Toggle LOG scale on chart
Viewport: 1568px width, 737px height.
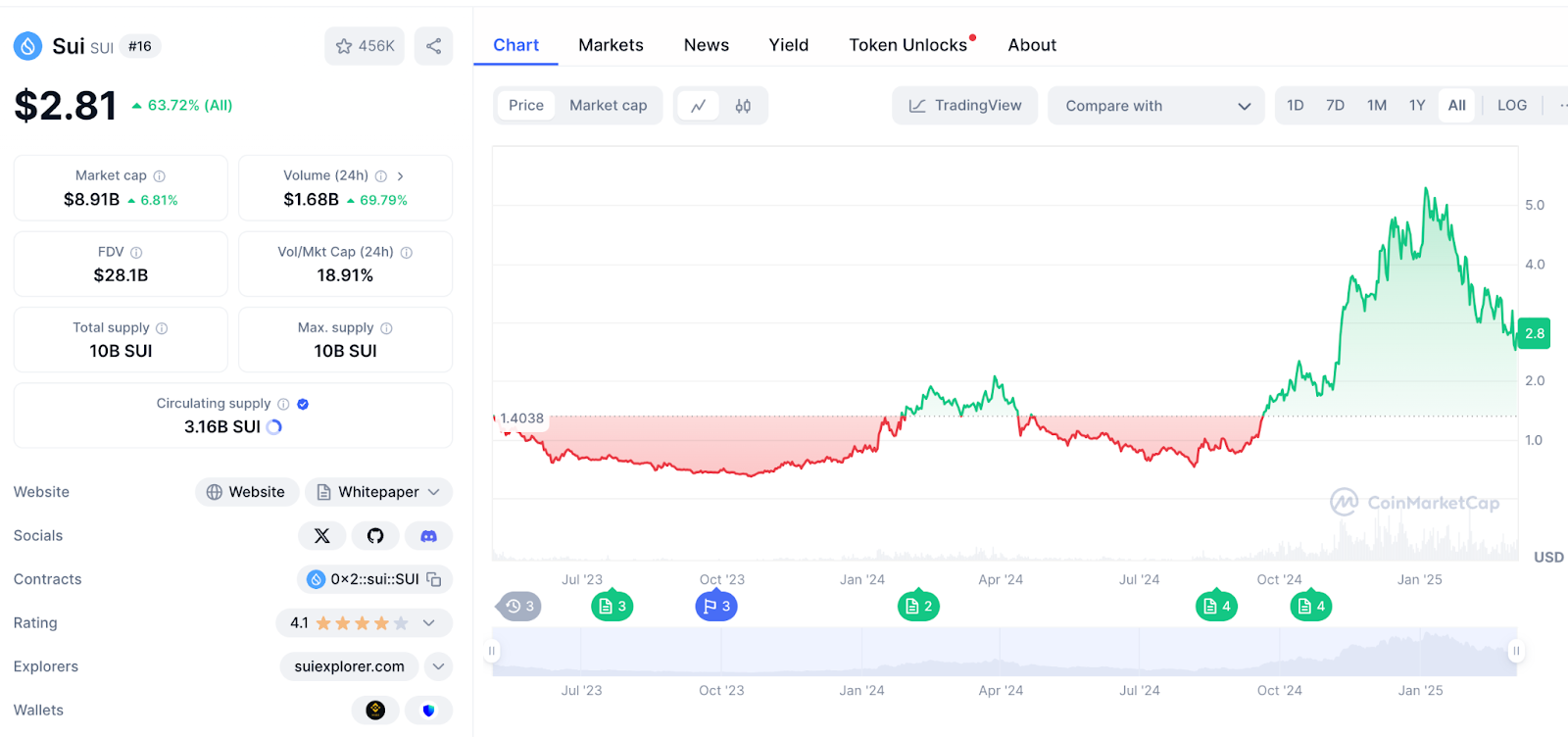point(1512,106)
